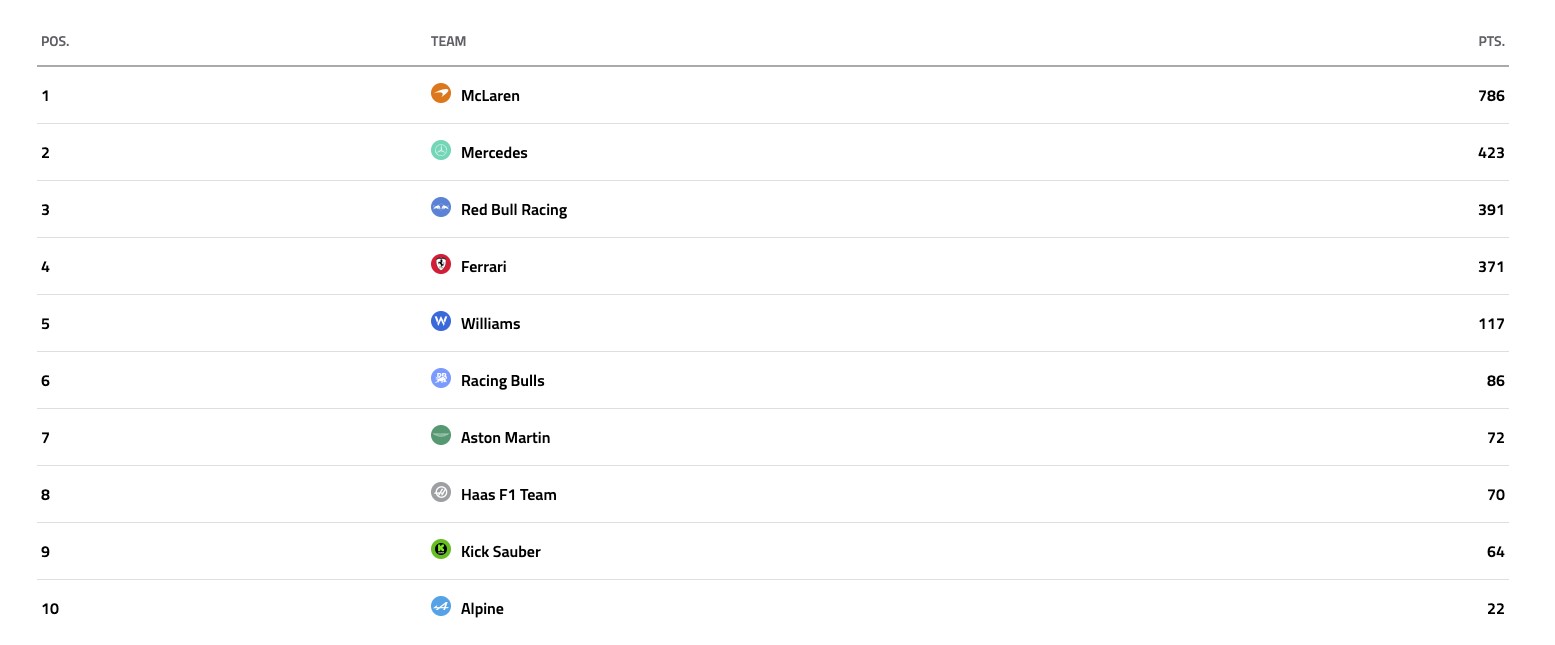Click the Alpine team logo icon

point(441,606)
